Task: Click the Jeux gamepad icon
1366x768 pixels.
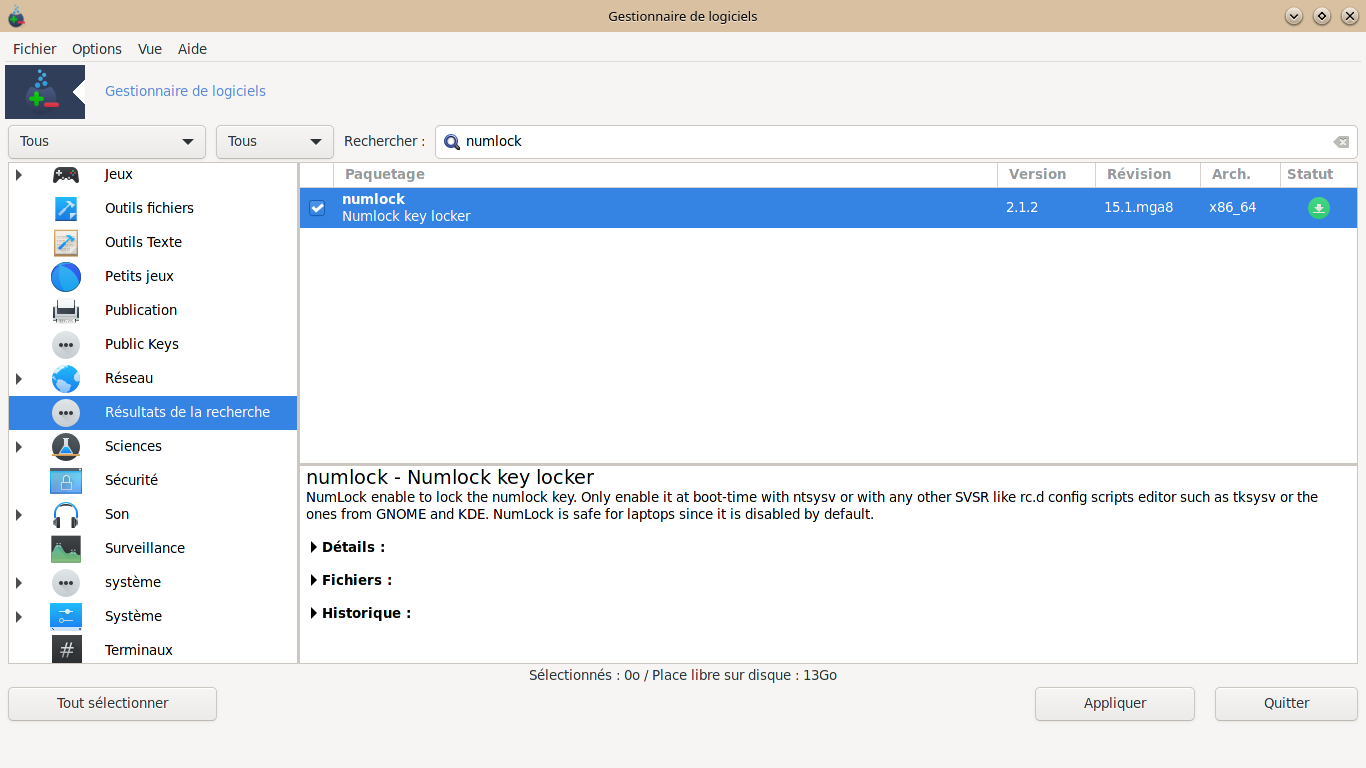Action: pyautogui.click(x=66, y=175)
